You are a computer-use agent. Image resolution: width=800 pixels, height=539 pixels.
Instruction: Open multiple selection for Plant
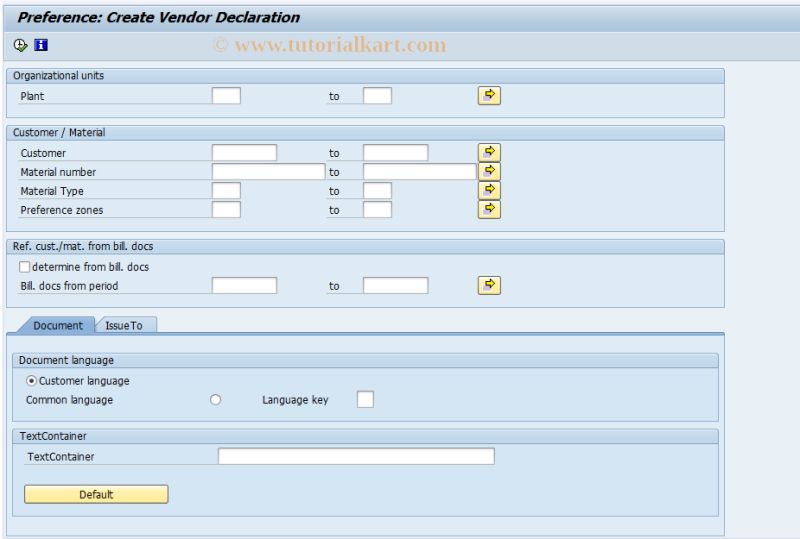[x=489, y=95]
